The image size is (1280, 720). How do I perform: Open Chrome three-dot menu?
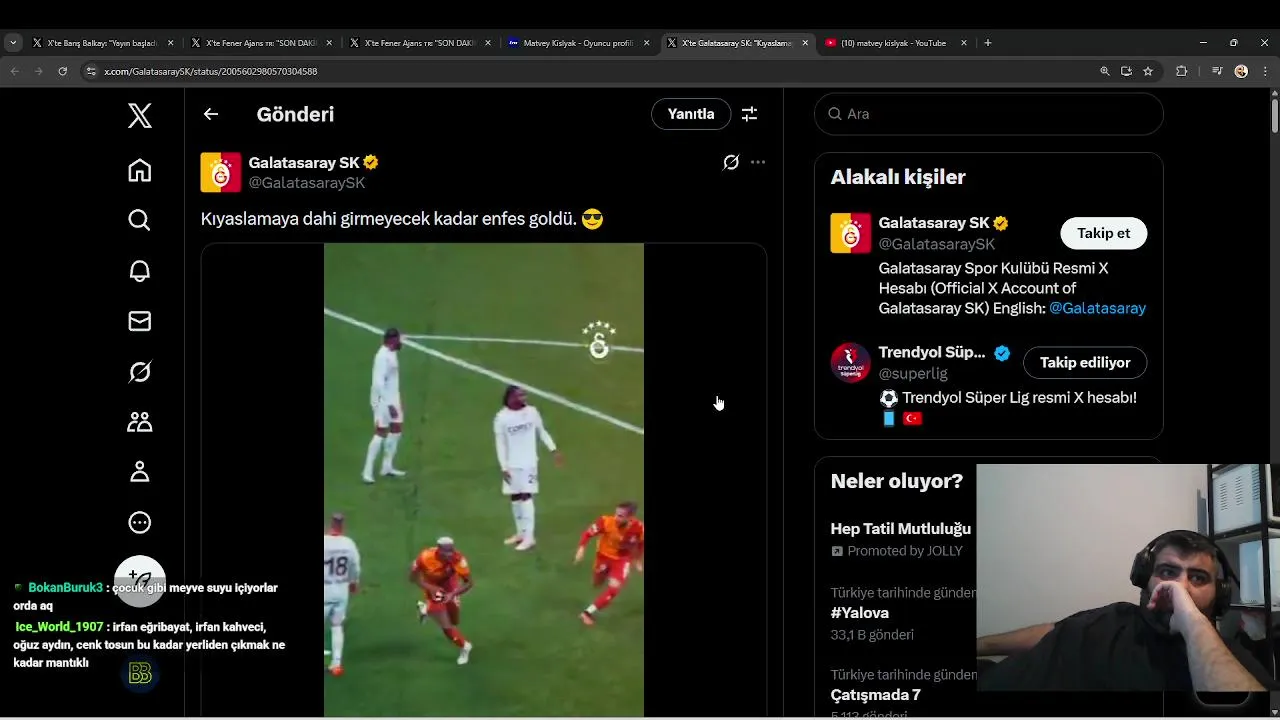(1264, 71)
